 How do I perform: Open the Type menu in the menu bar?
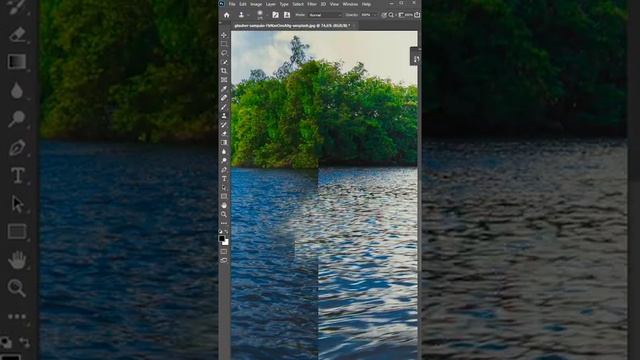point(284,4)
